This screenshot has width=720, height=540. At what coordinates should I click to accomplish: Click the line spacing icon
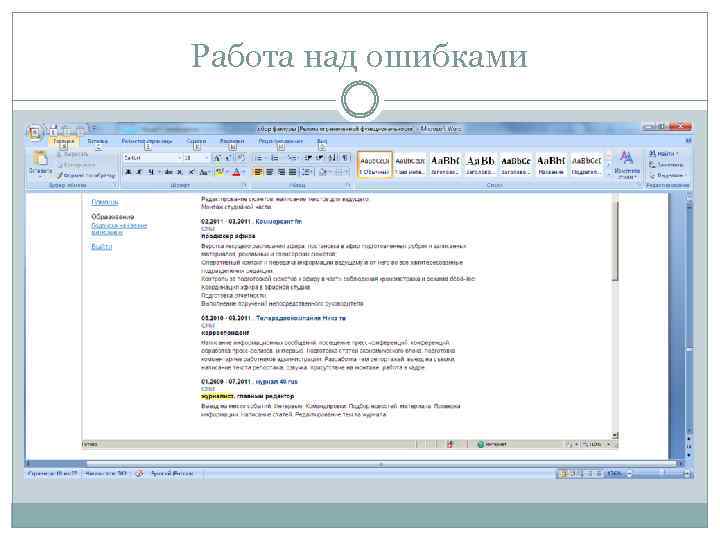point(307,172)
